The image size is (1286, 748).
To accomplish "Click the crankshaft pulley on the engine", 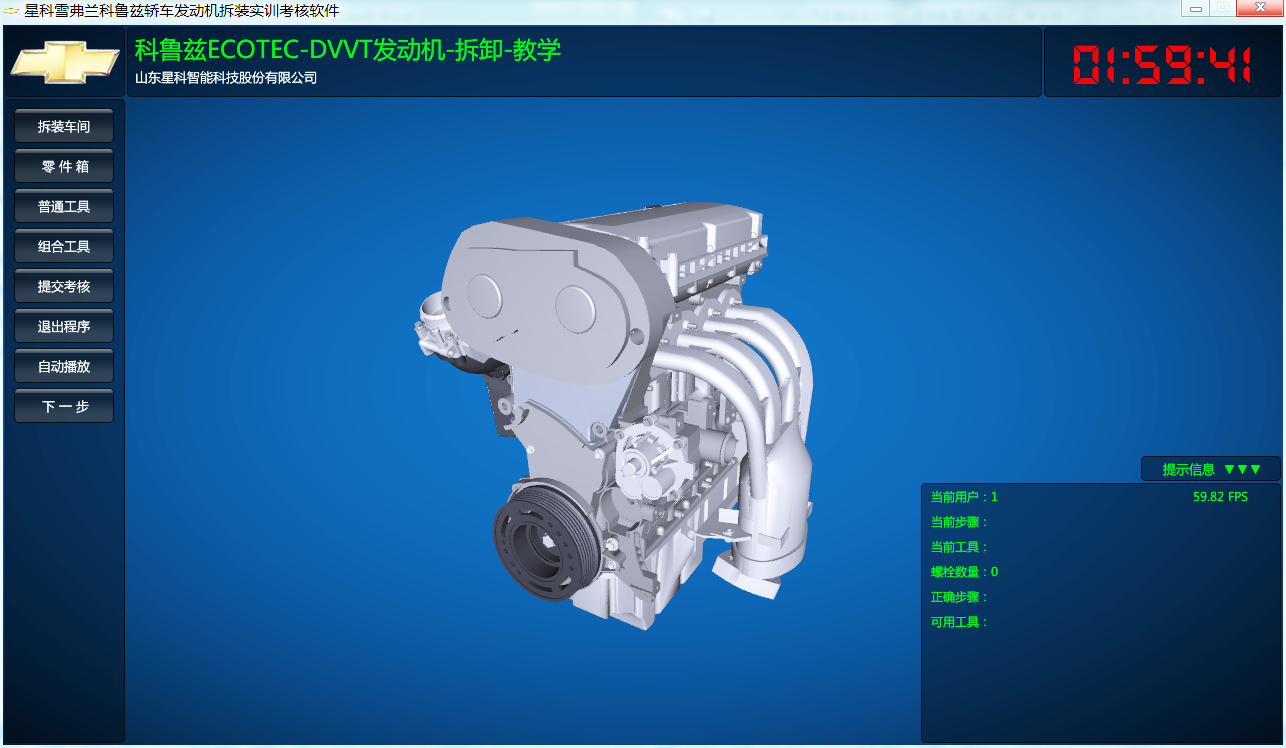I will coord(545,545).
